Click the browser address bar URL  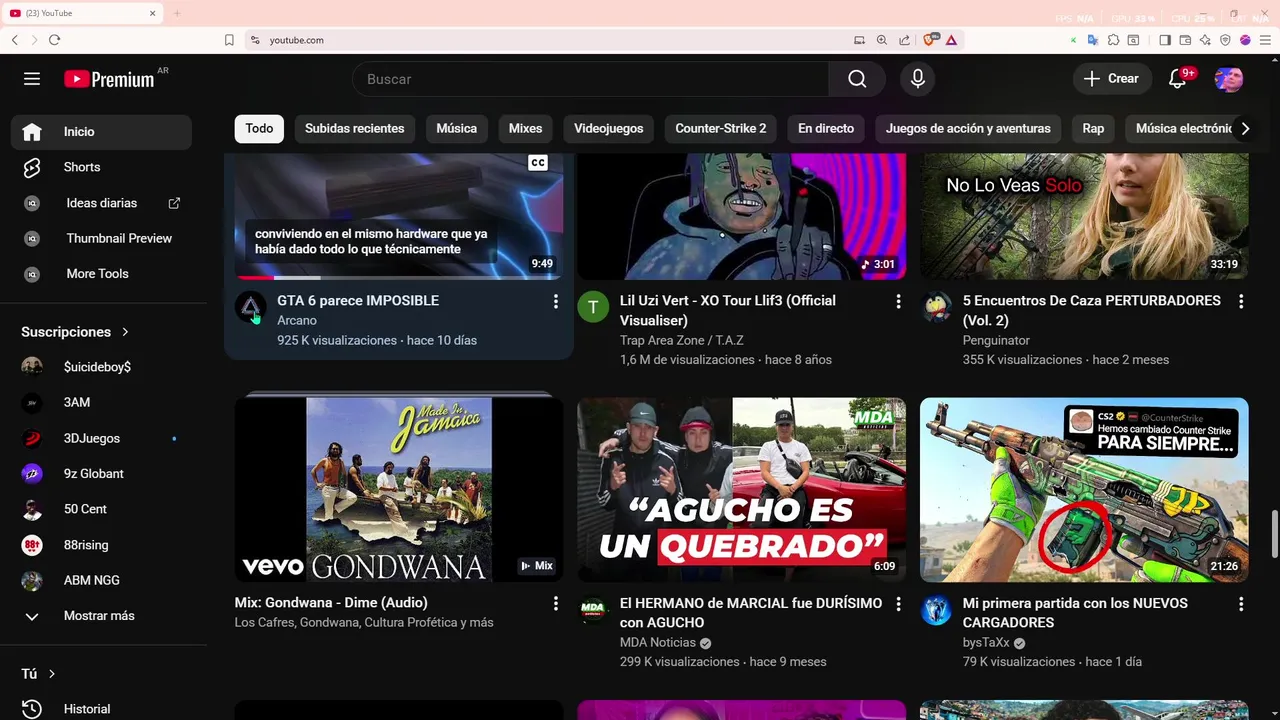(297, 40)
